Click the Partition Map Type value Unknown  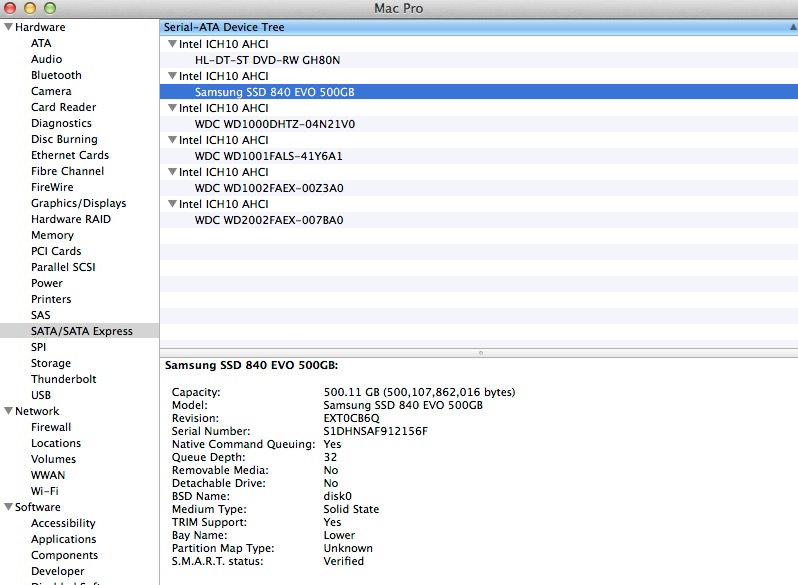coord(348,548)
